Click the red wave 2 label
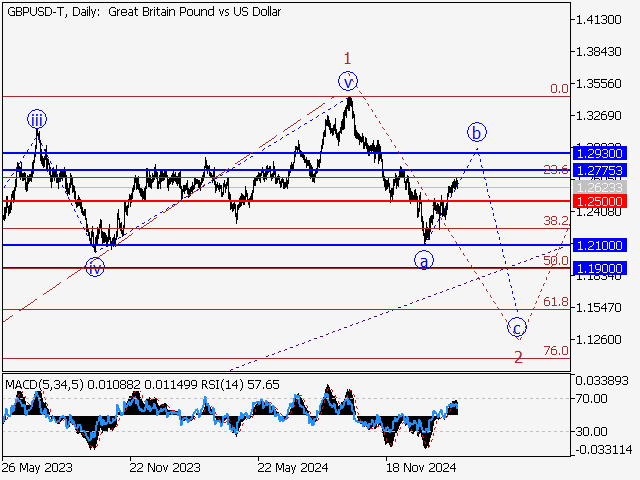Screen dimensions: 640x480 tap(518, 356)
